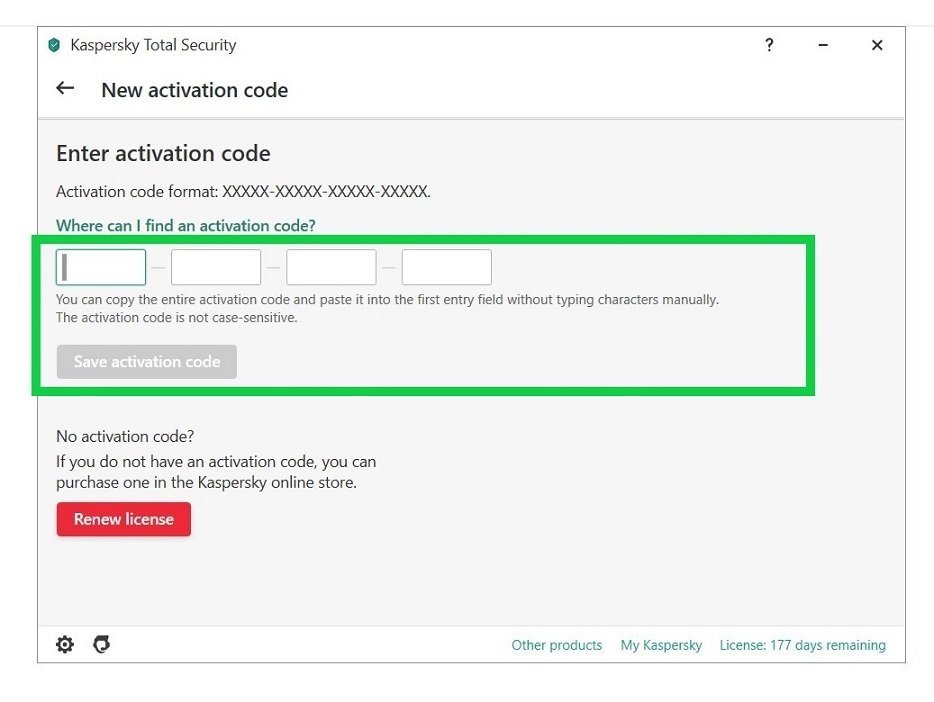934x702 pixels.
Task: Open the Other products link
Action: [557, 645]
